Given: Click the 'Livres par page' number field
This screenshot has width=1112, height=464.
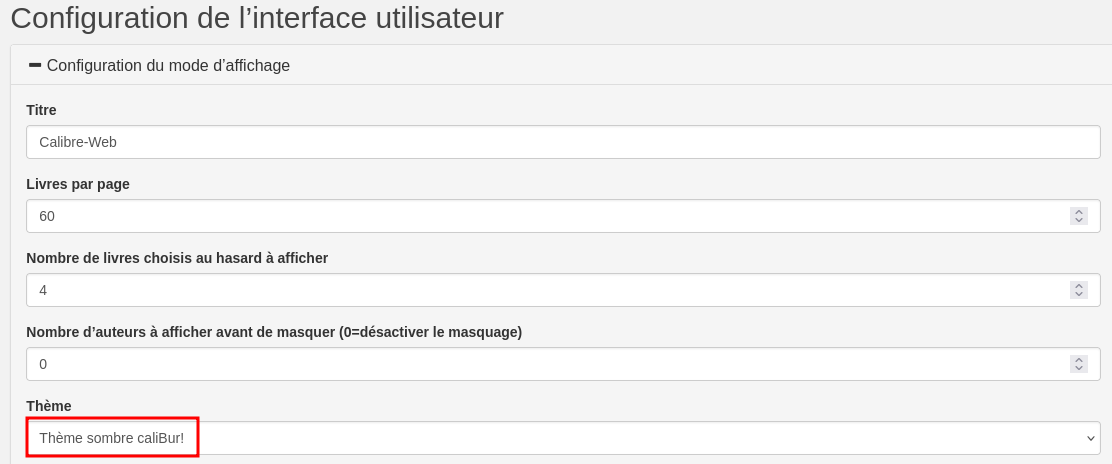Looking at the screenshot, I should point(545,216).
